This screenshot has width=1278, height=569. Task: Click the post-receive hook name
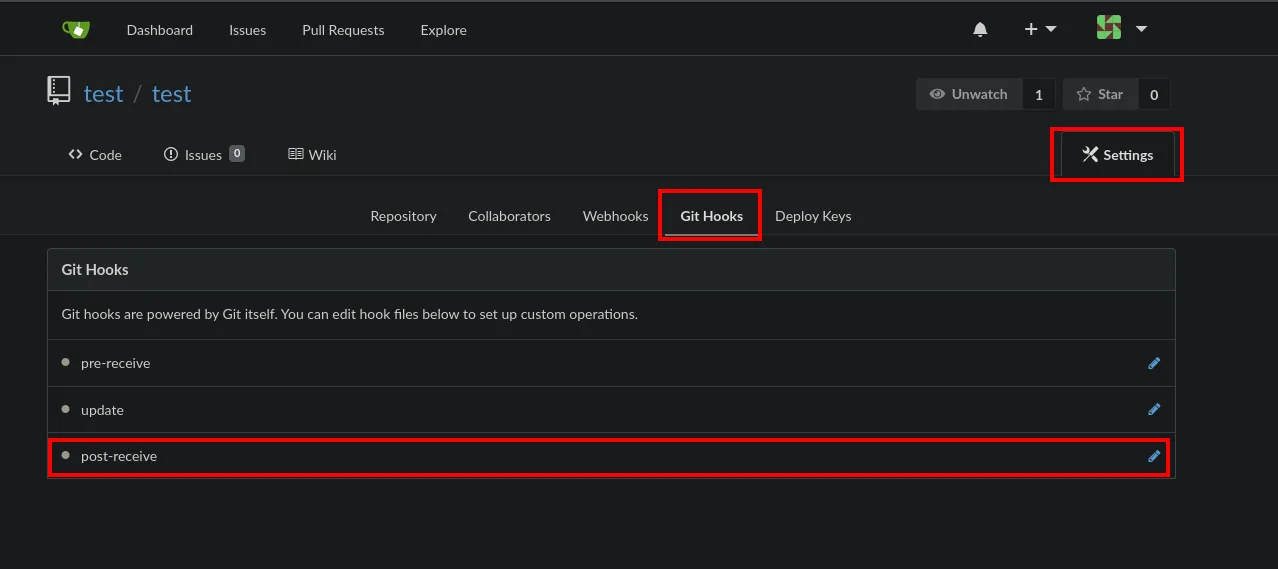click(119, 456)
